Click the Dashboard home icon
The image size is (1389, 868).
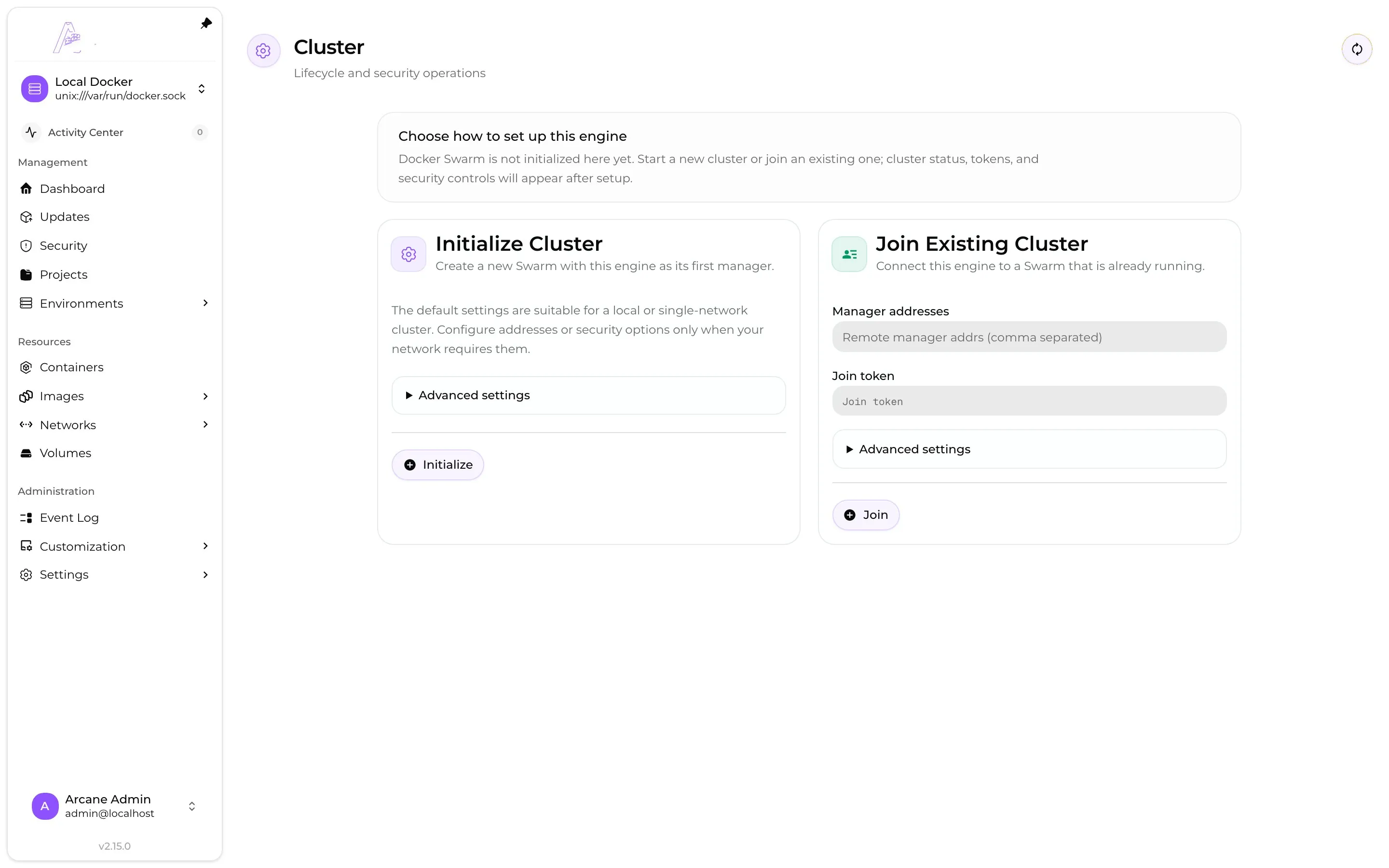(26, 188)
